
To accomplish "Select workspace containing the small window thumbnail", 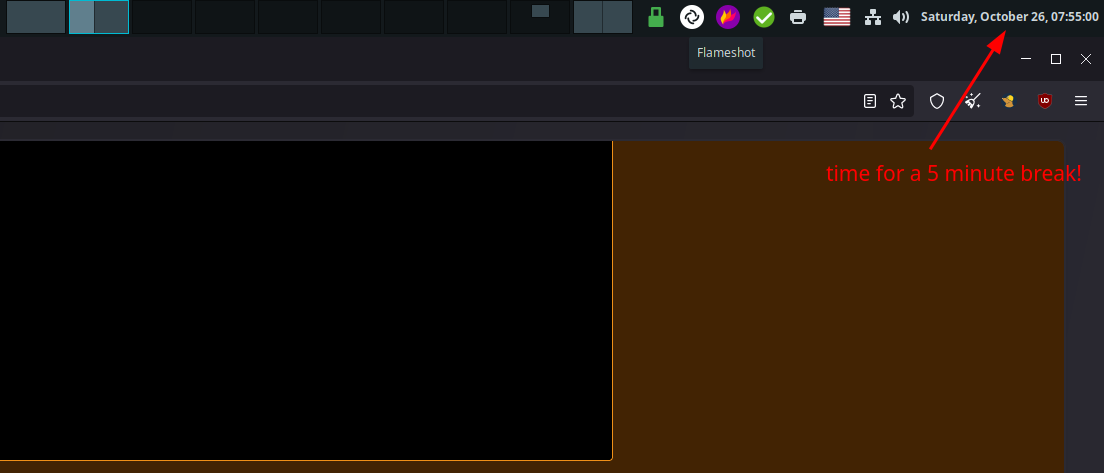I will pyautogui.click(x=540, y=17).
